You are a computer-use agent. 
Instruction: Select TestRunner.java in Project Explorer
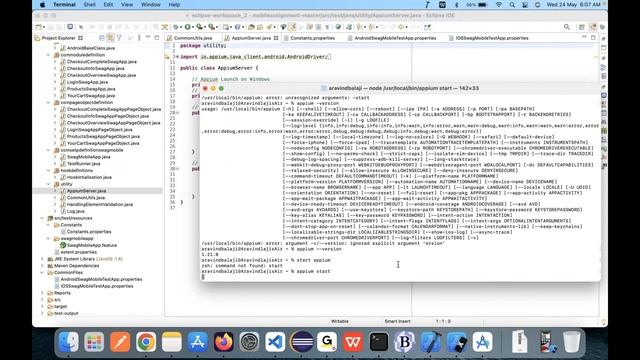(x=84, y=164)
